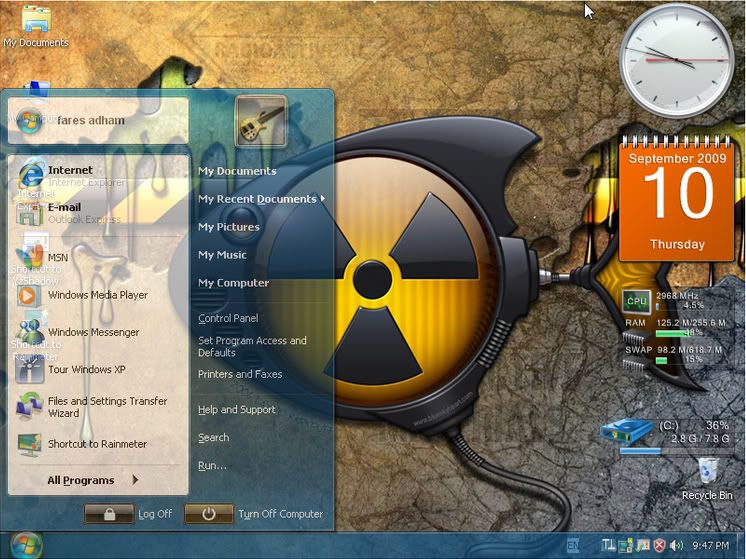Screen dimensions: 746x559
Task: Open Help and Support
Action: click(236, 410)
